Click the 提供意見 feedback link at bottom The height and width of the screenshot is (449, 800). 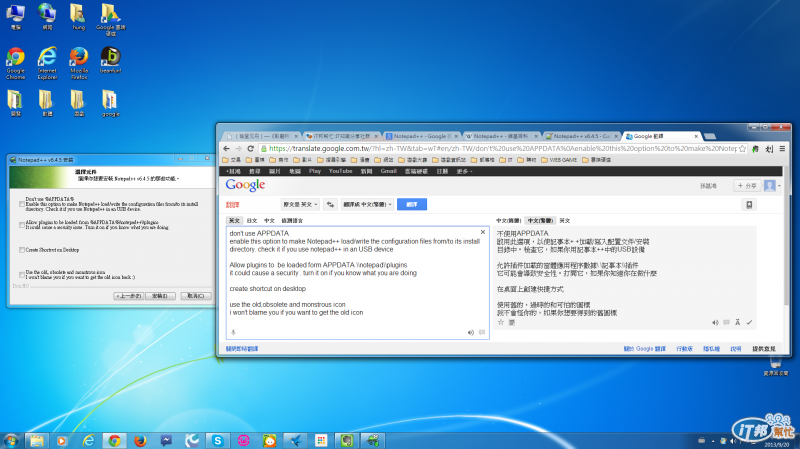[x=764, y=349]
